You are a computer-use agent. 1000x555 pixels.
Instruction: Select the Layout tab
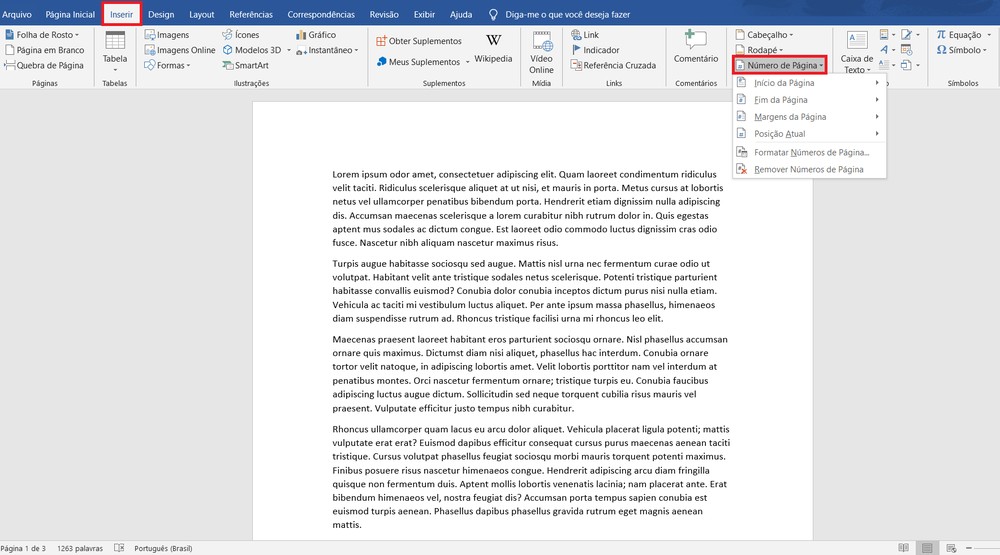202,14
